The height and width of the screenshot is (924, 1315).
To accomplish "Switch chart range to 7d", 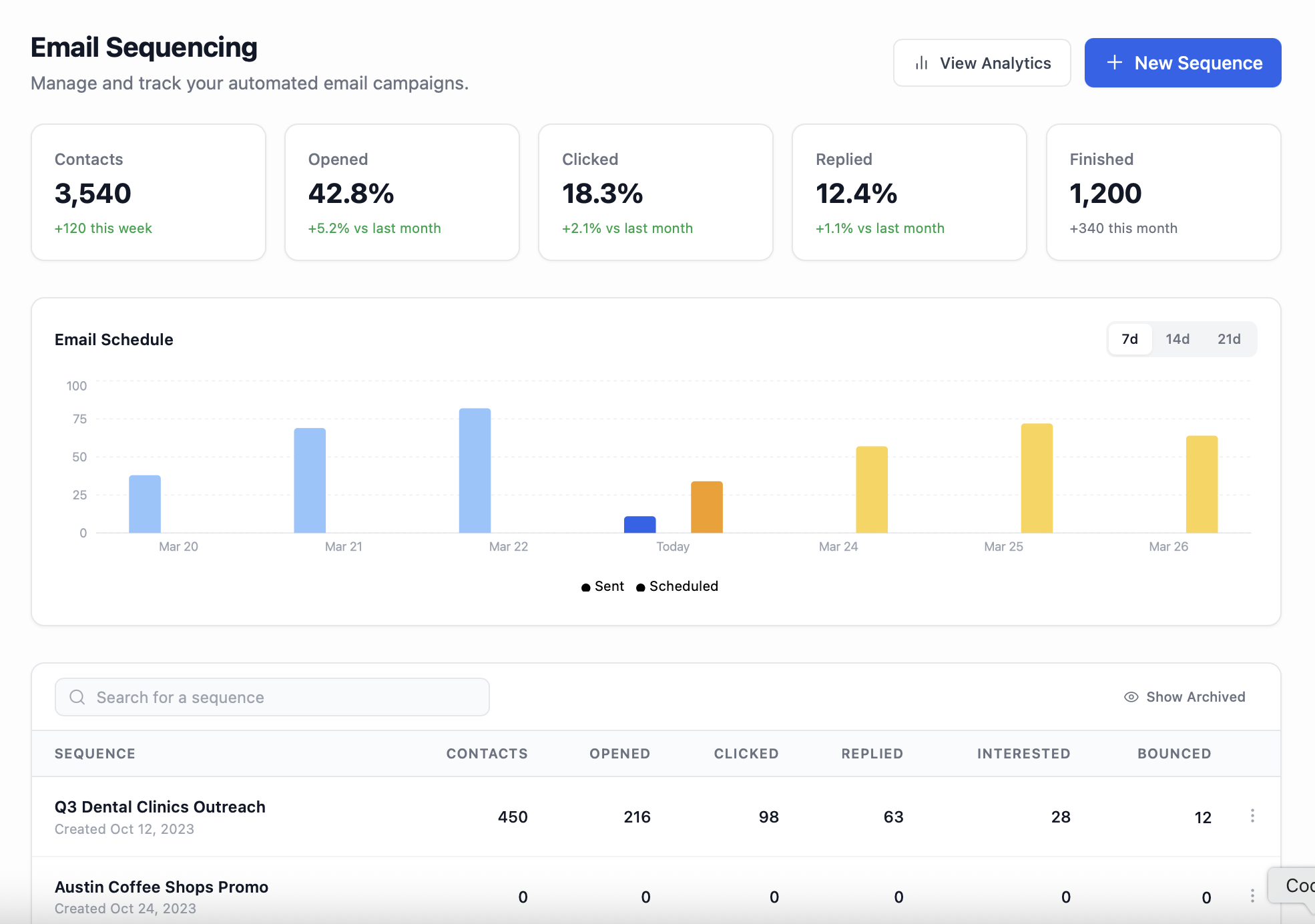I will pos(1129,339).
